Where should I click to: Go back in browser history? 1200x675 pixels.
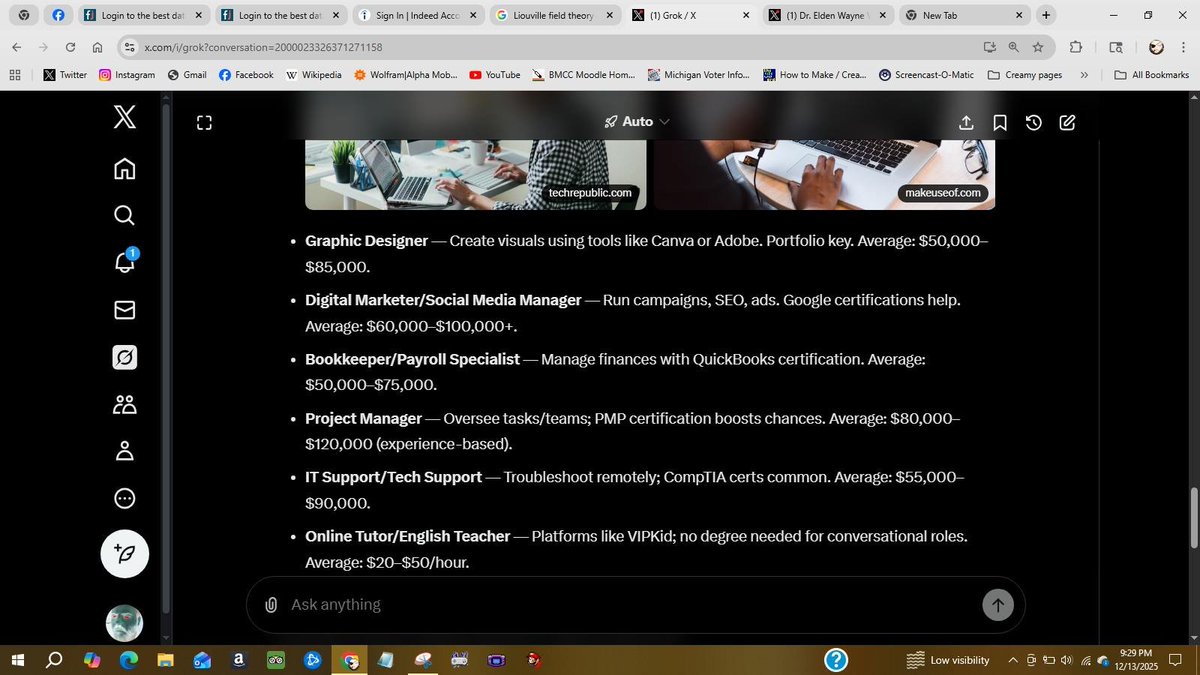[x=17, y=47]
